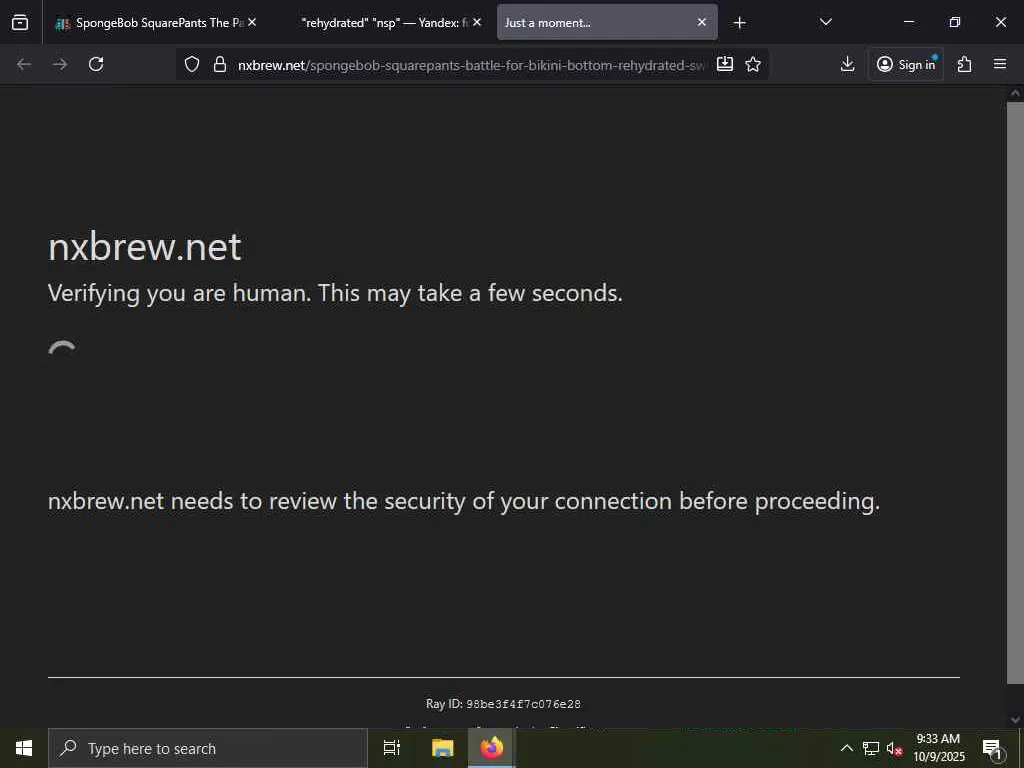Open muted volume tray icon
The image size is (1024, 768).
pos(894,748)
